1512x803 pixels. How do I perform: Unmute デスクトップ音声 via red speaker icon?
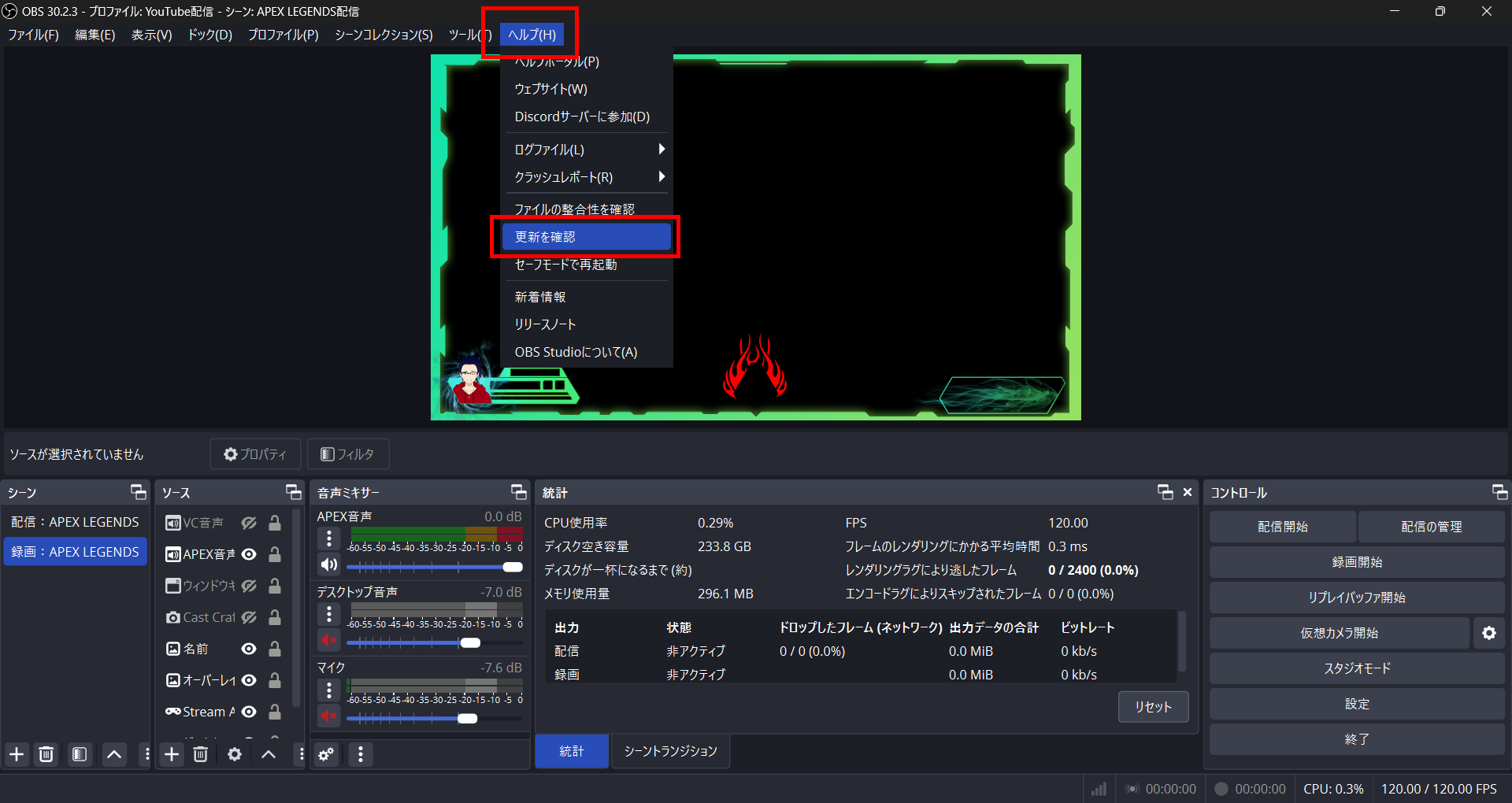(x=329, y=640)
